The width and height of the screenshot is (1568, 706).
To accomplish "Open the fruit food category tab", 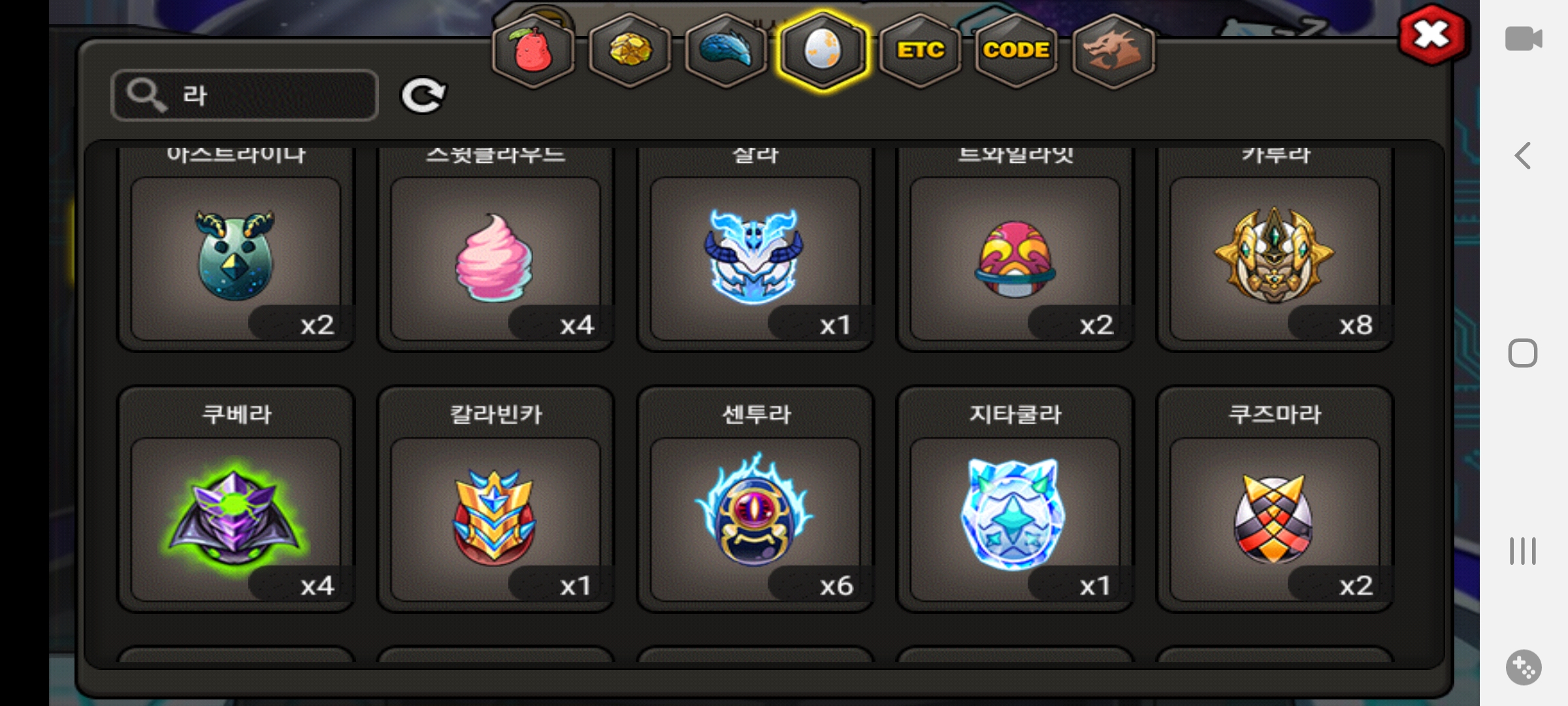I will point(533,51).
